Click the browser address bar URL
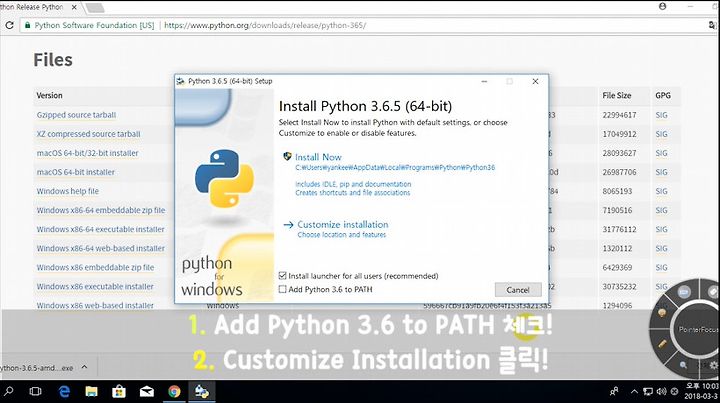The height and width of the screenshot is (403, 720). [x=265, y=25]
